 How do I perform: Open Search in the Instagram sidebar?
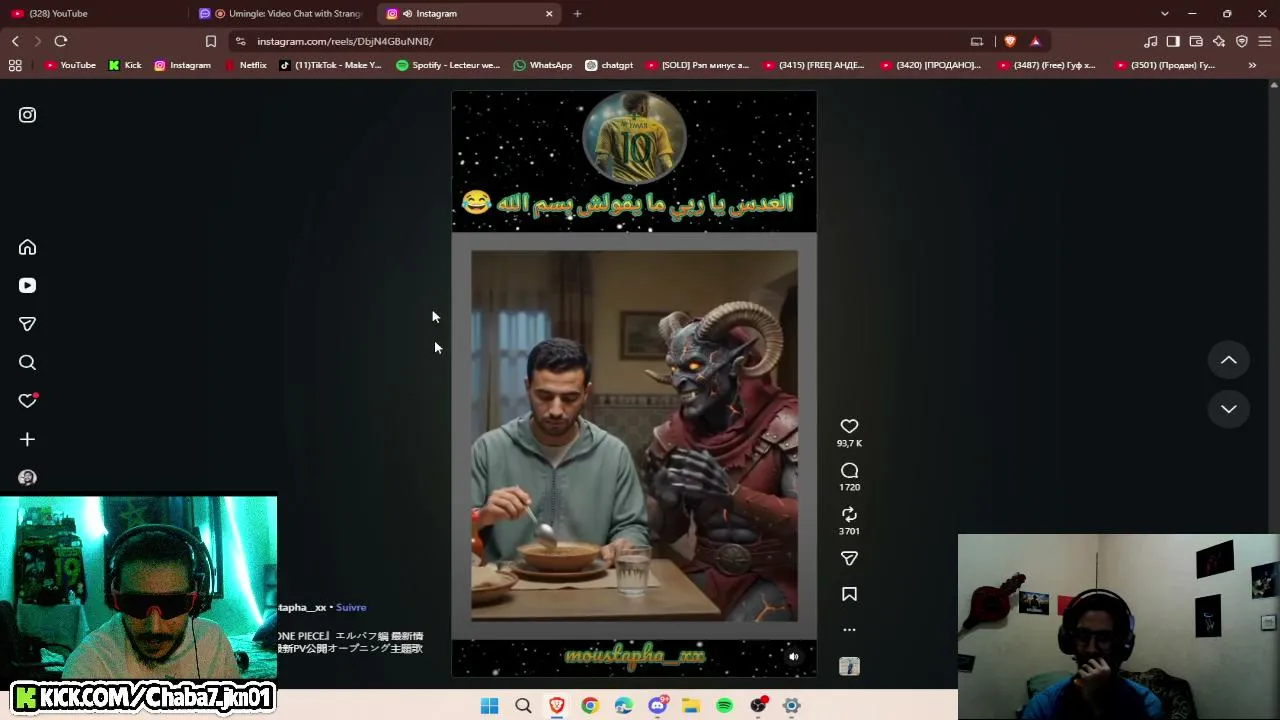pos(27,363)
